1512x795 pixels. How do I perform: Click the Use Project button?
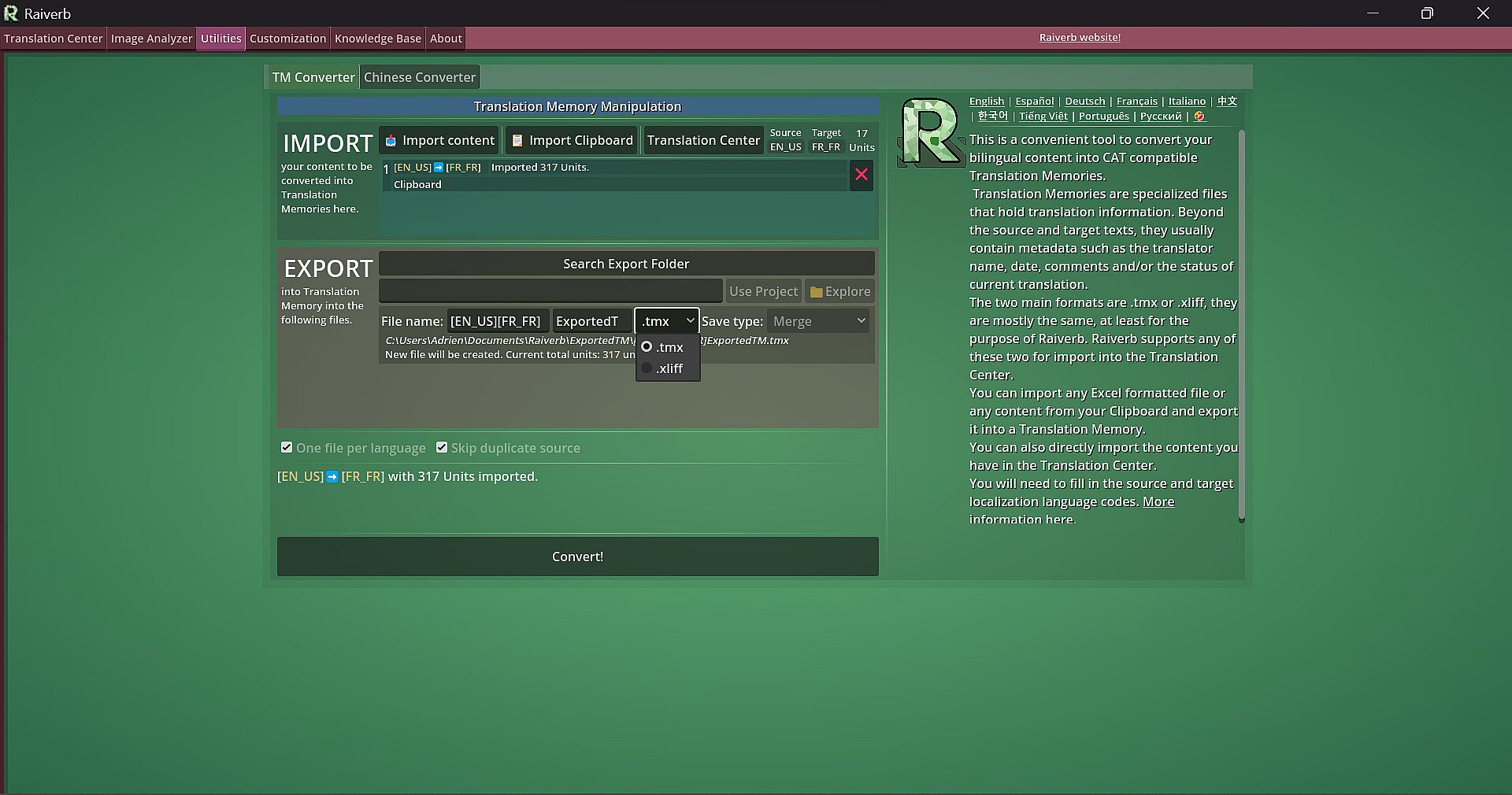tap(764, 291)
